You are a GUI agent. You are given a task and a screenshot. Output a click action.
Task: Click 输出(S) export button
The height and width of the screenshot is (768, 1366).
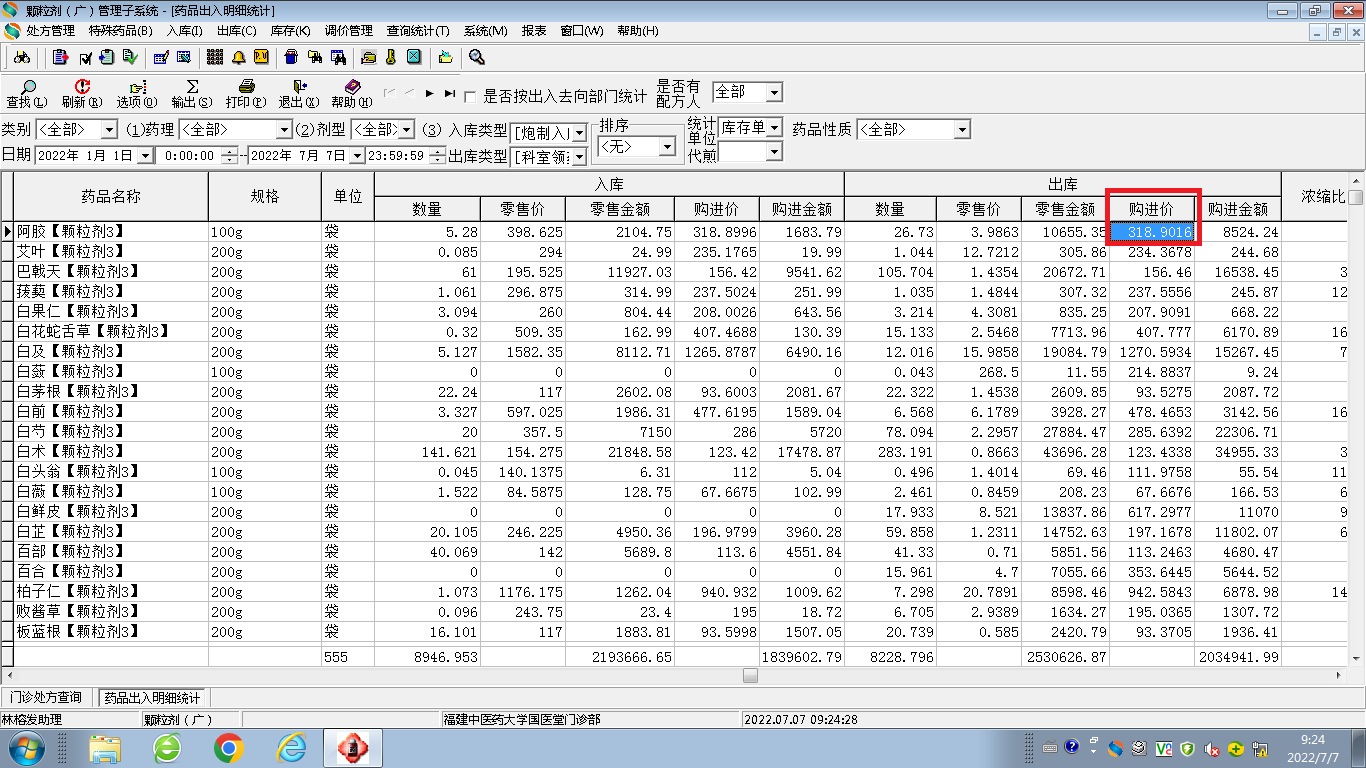pos(192,94)
